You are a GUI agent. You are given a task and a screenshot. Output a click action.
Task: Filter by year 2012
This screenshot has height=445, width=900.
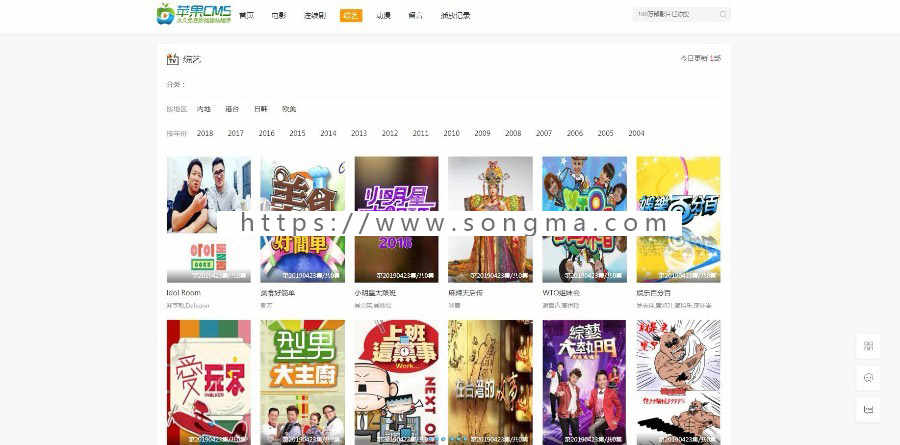[390, 133]
